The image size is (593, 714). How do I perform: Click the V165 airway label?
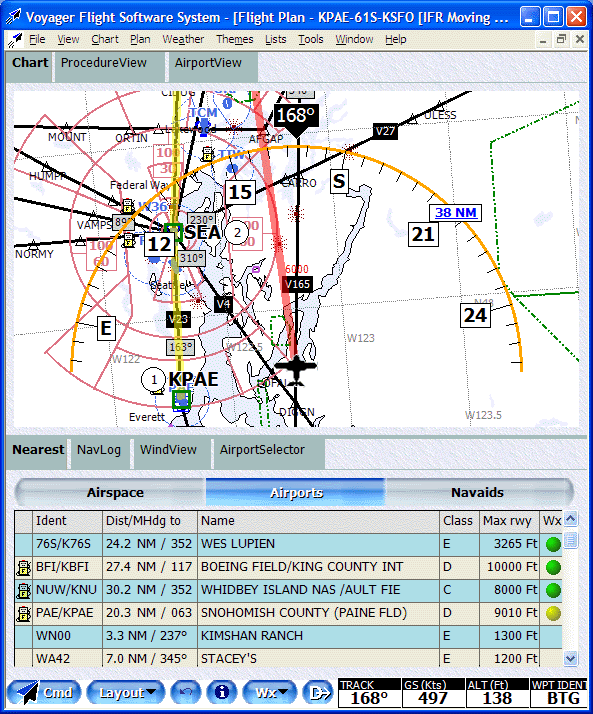(297, 284)
